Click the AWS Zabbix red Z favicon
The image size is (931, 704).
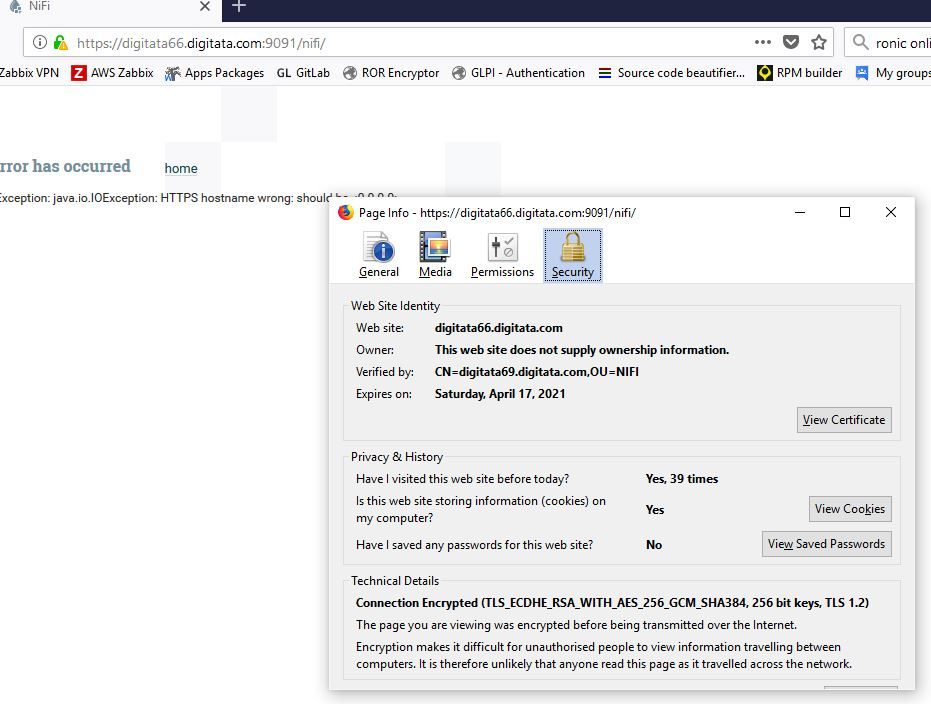(x=78, y=73)
